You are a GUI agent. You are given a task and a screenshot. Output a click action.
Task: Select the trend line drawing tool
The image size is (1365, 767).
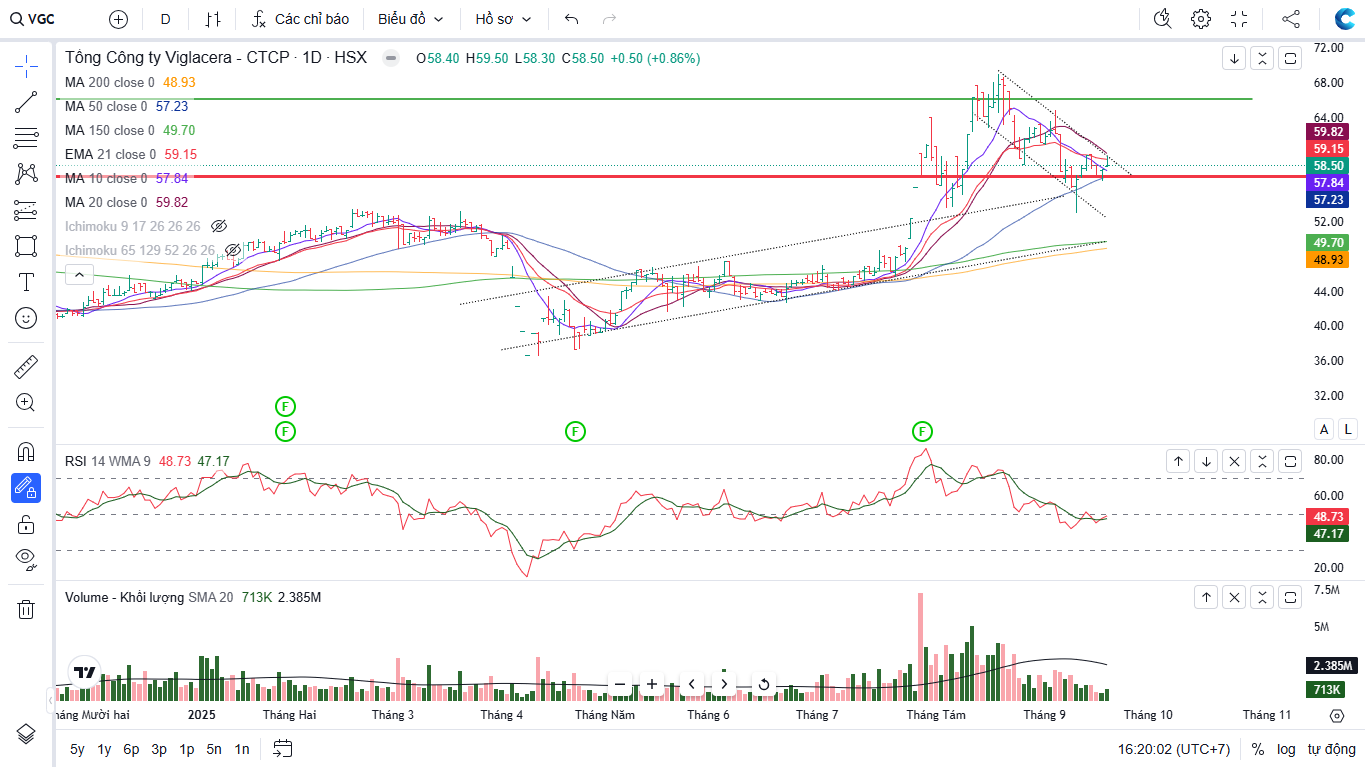(26, 102)
